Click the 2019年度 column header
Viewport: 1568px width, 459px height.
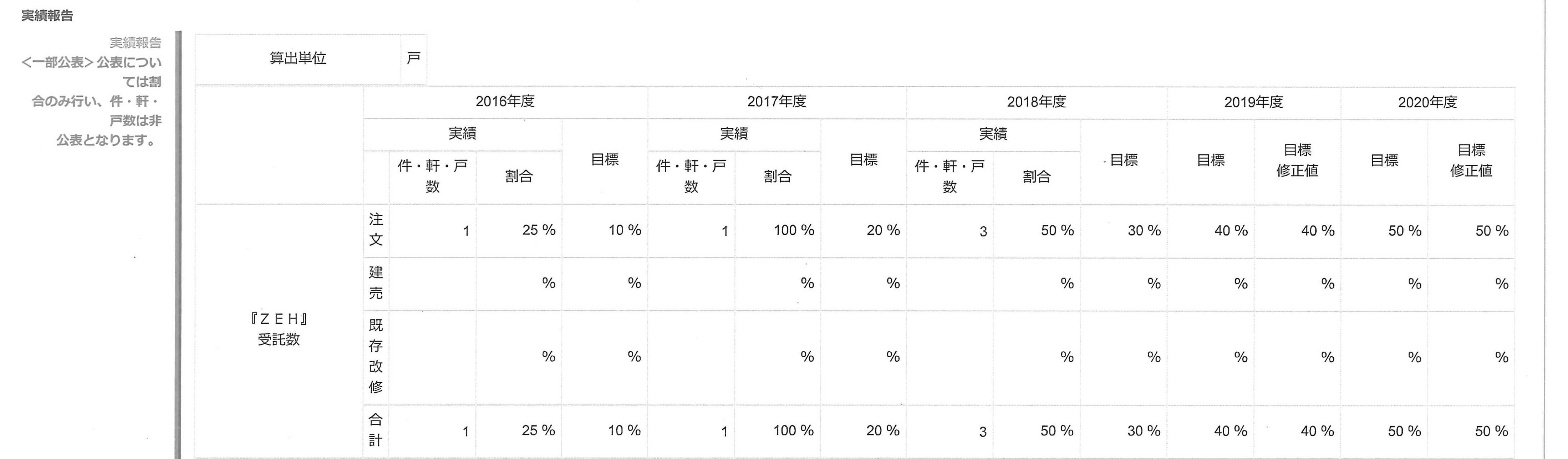pyautogui.click(x=1254, y=102)
